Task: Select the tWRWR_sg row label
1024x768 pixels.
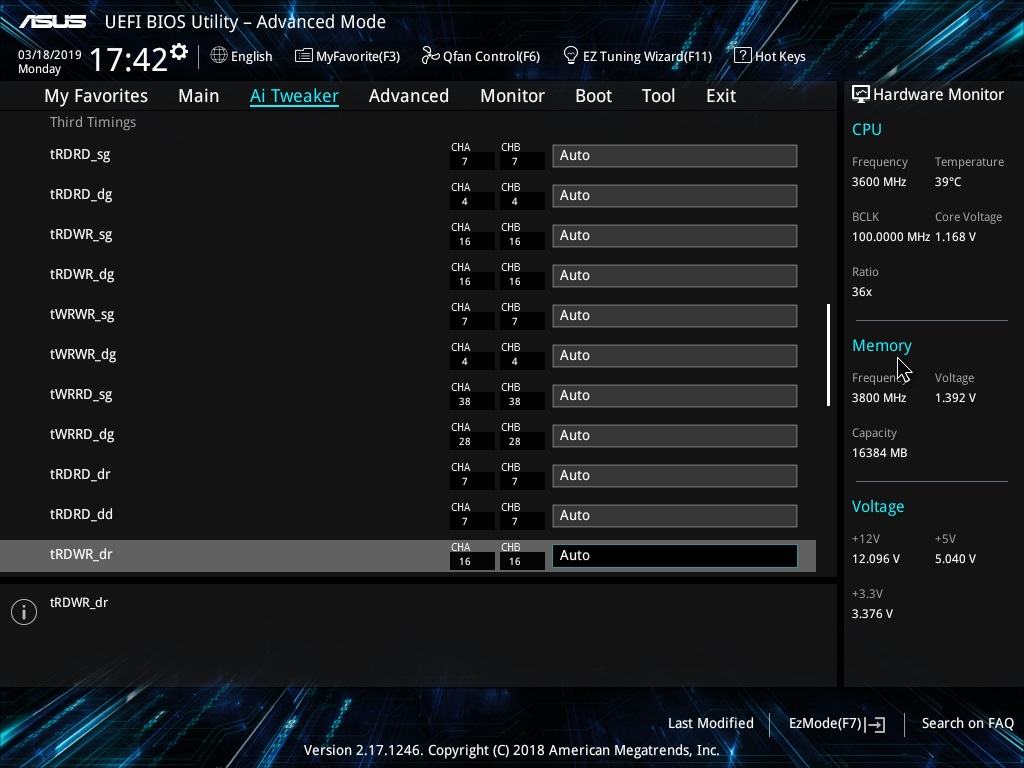Action: 82,315
